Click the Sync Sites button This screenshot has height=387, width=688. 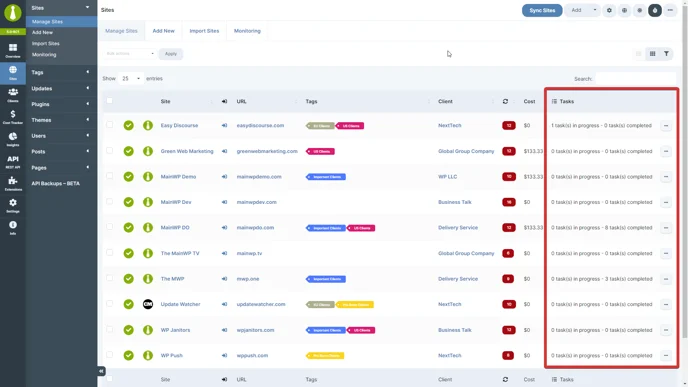[x=542, y=10]
